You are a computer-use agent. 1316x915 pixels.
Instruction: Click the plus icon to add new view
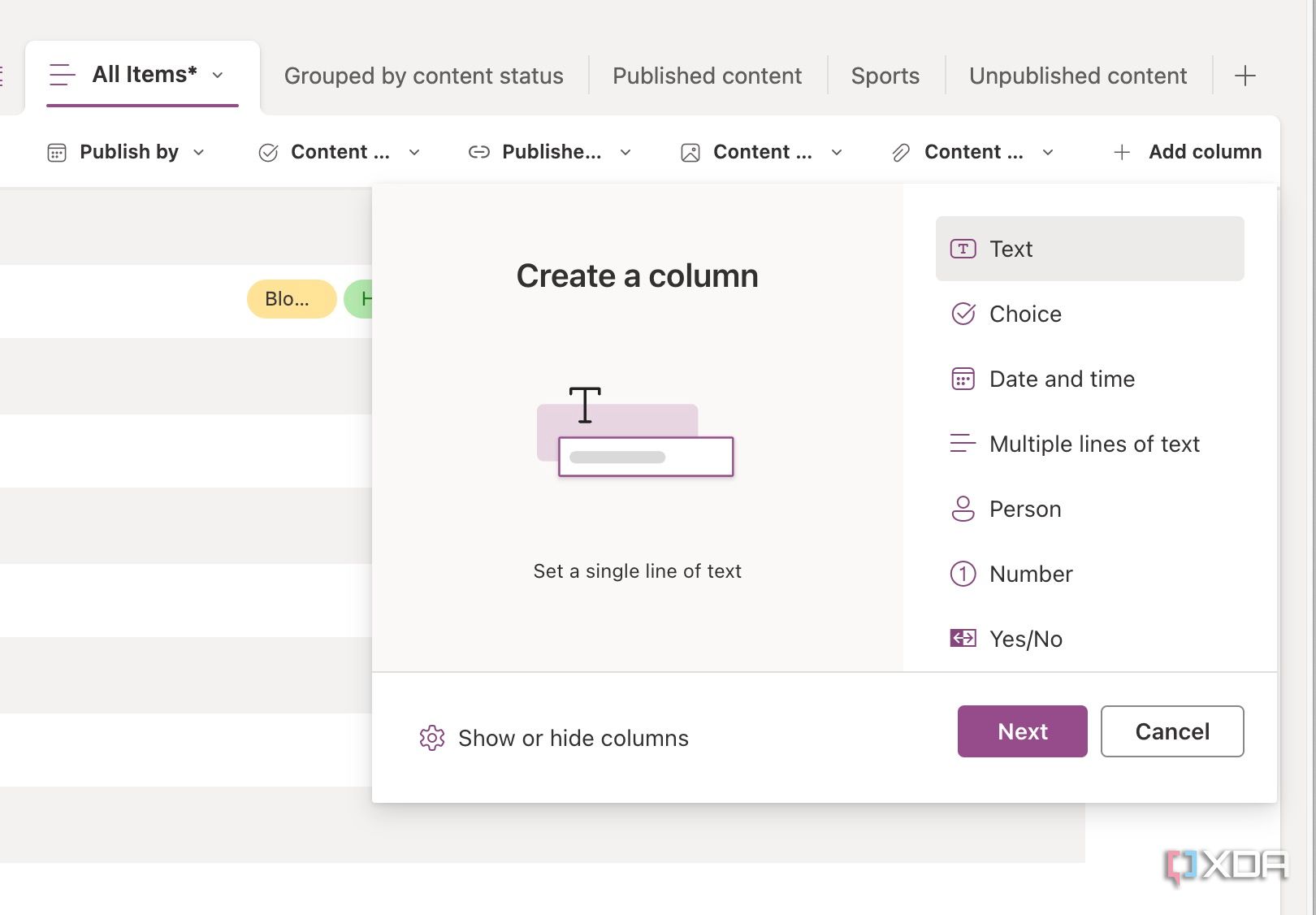pyautogui.click(x=1245, y=76)
